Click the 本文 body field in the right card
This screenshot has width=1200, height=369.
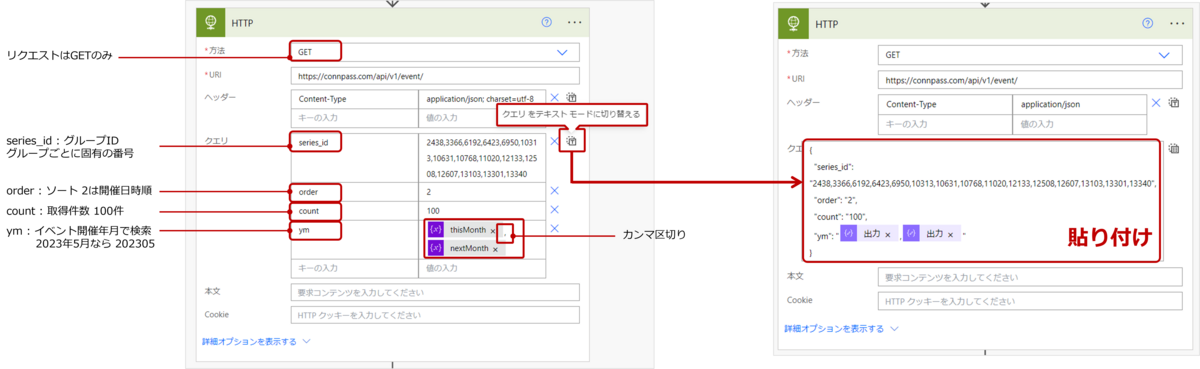tap(1030, 277)
